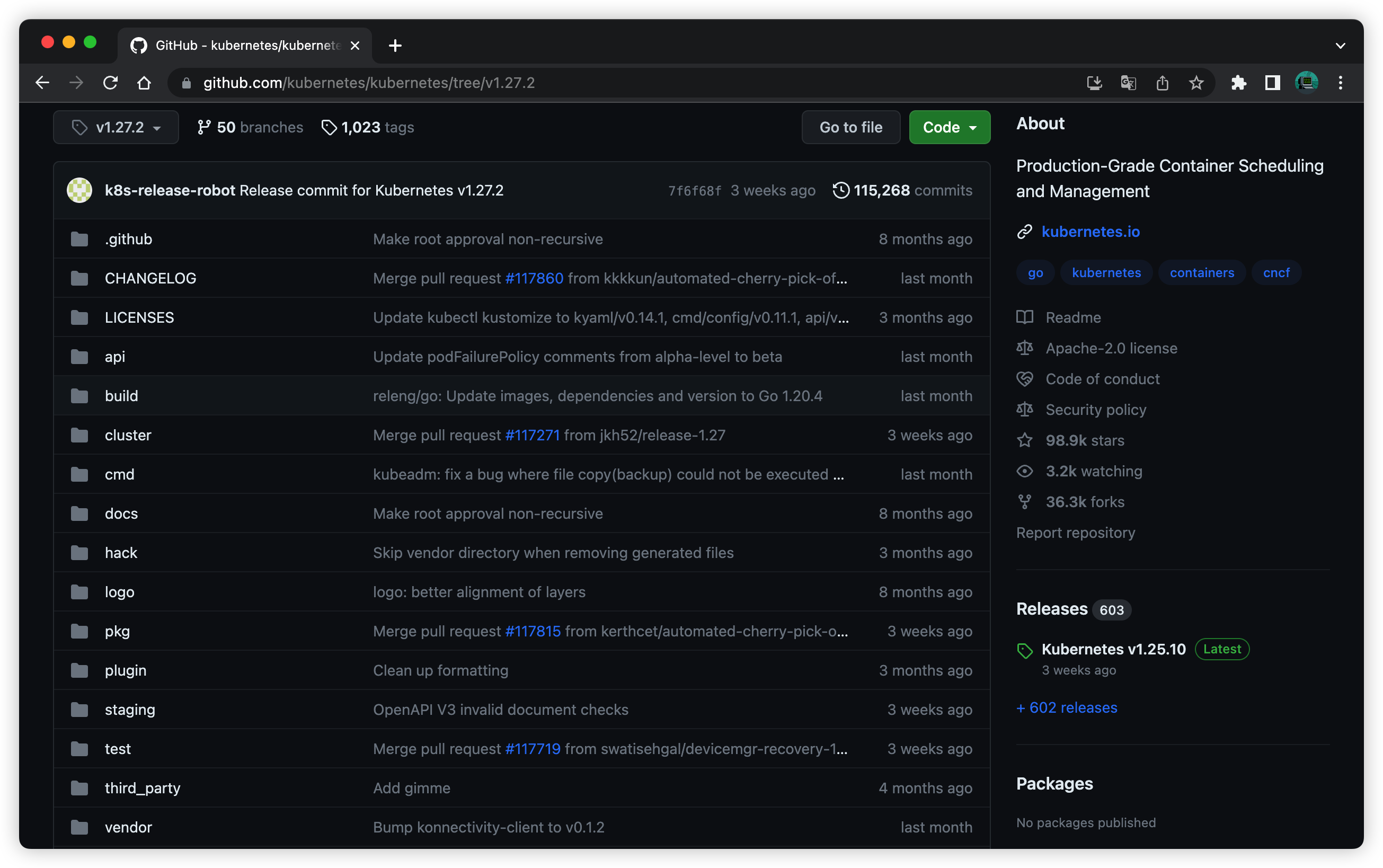
Task: Click the cmd folder icon
Action: (79, 474)
